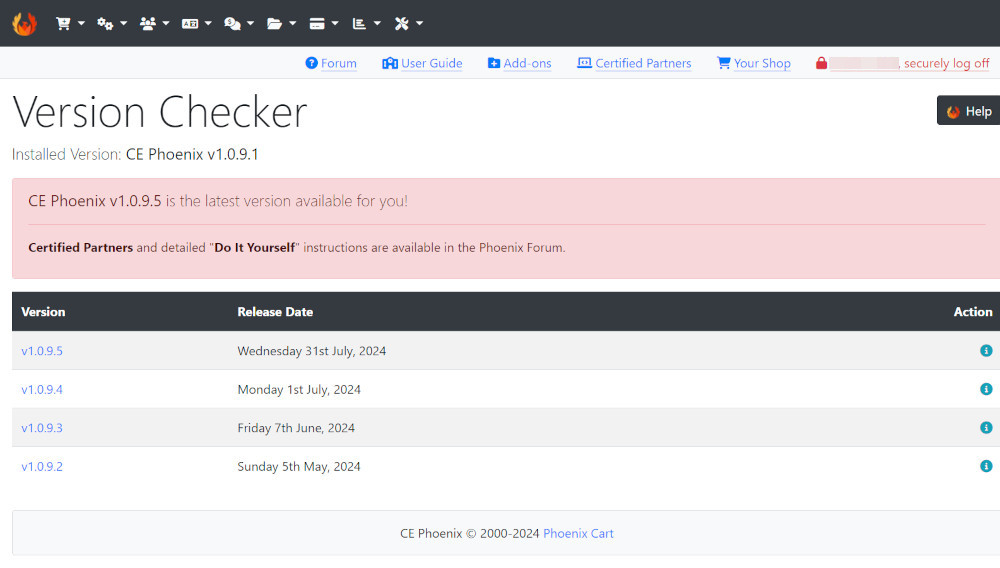1000x568 pixels.
Task: Click the Release Date column header
Action: point(275,312)
